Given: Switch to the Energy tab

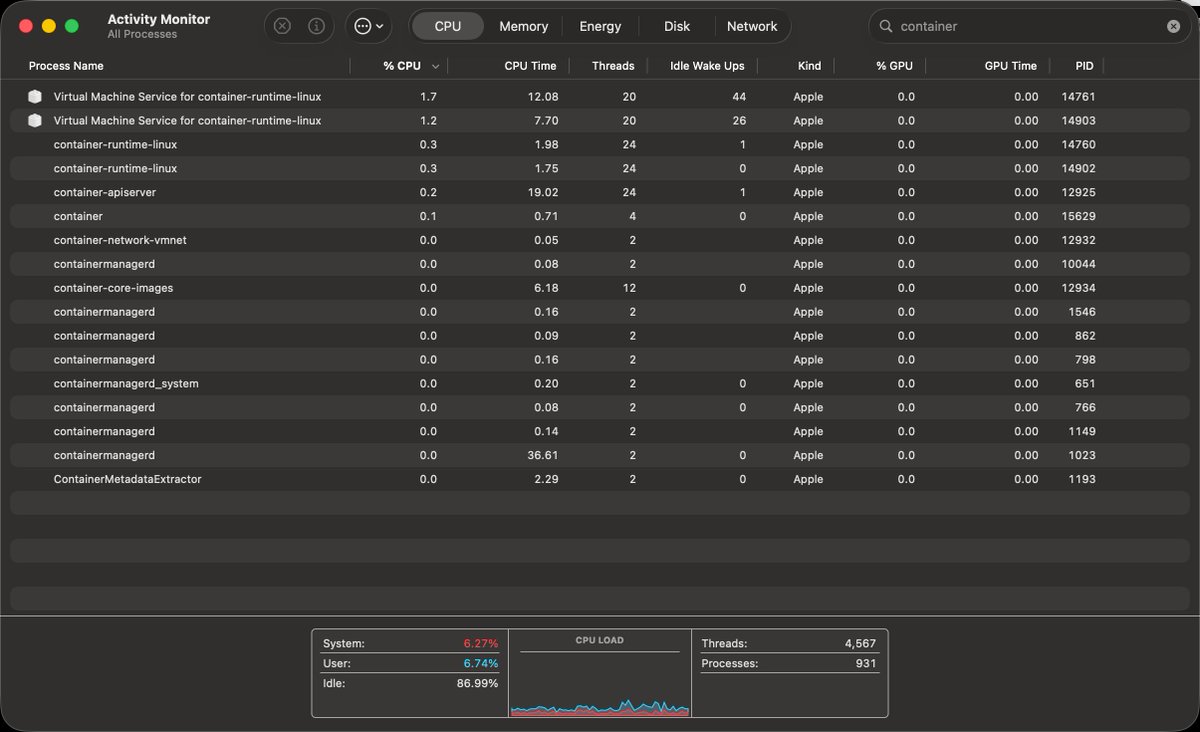Looking at the screenshot, I should coord(600,26).
